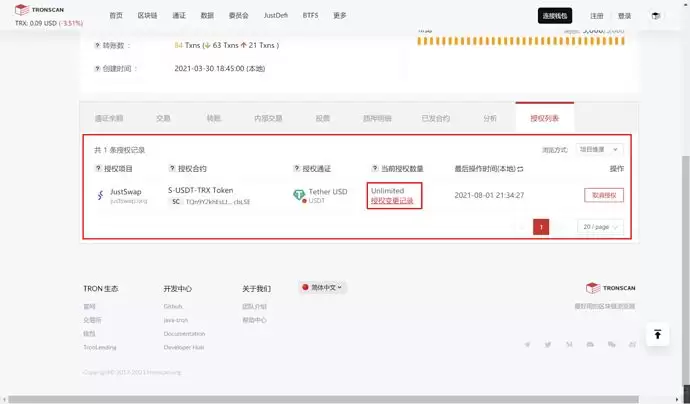Open 团队介绍 link in footer
Screen dimensions: 690x404
tap(254, 306)
